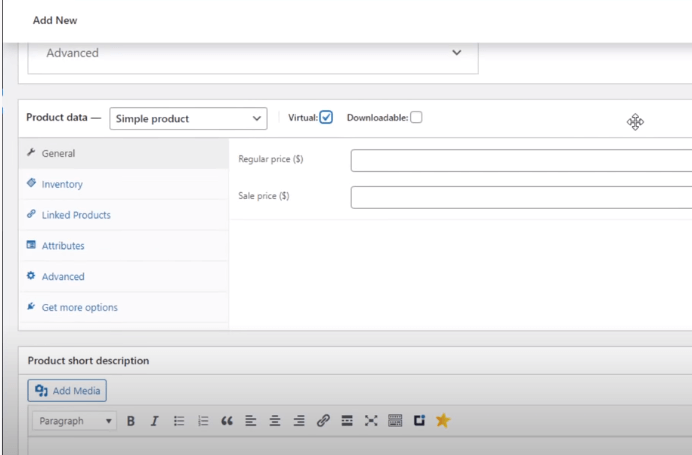Open the Get more options tab
This screenshot has width=692, height=455.
[124, 308]
